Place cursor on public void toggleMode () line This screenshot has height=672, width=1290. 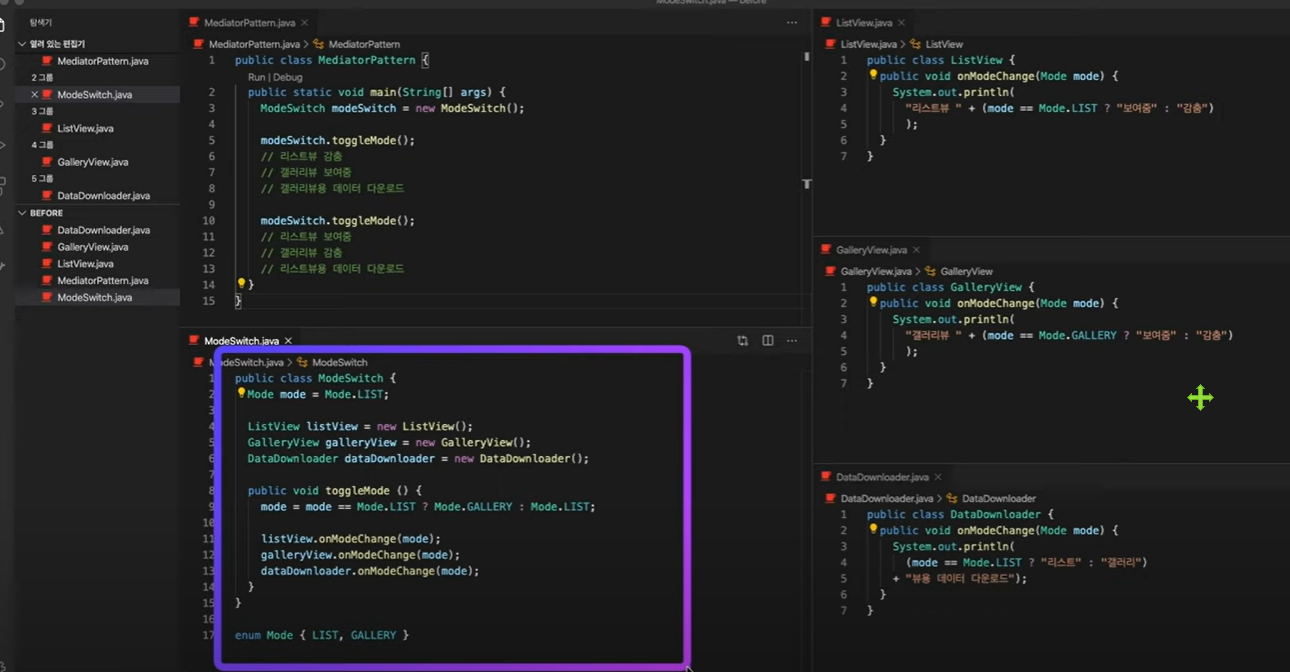(x=335, y=490)
